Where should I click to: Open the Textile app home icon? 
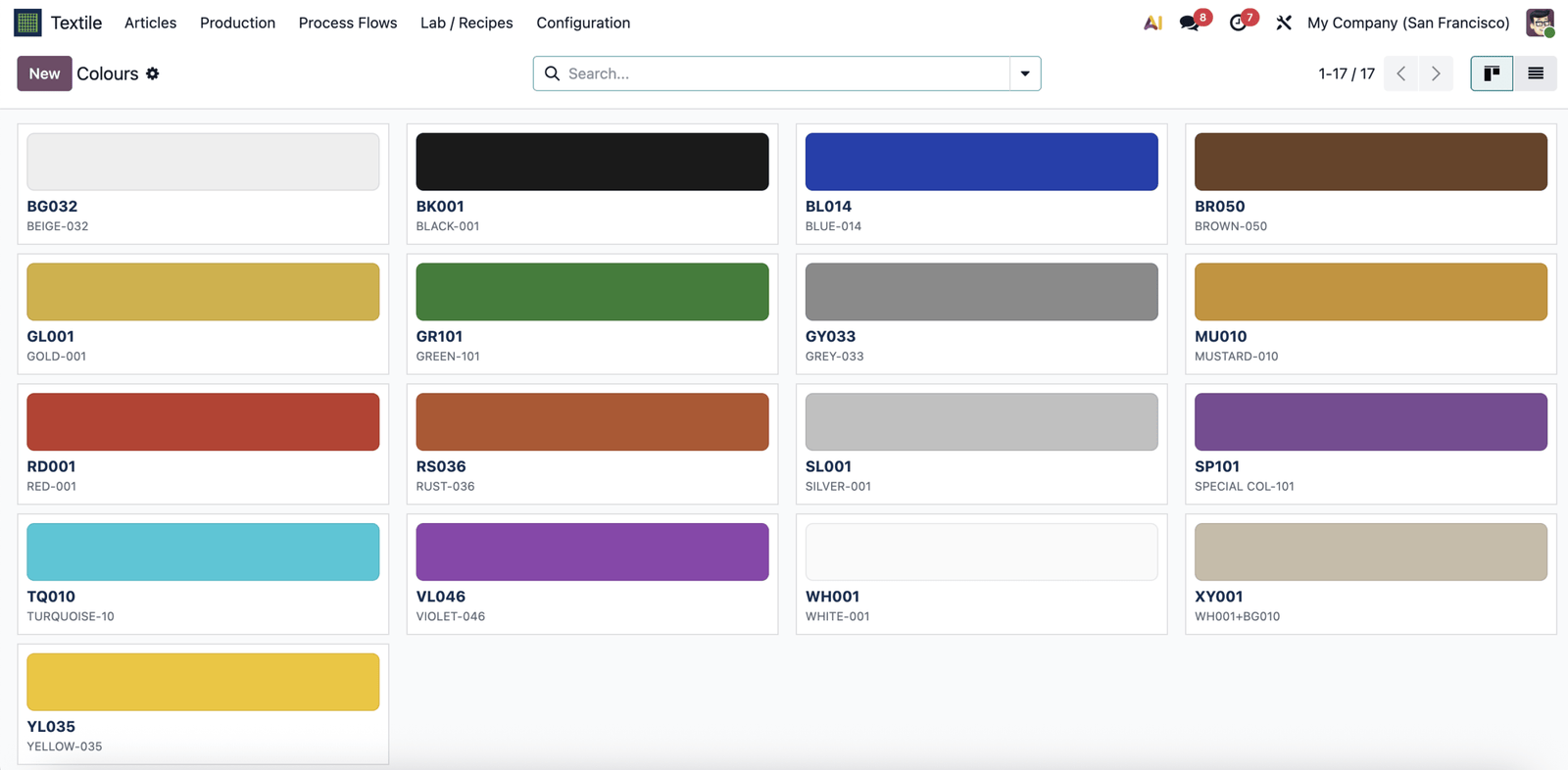(x=27, y=23)
